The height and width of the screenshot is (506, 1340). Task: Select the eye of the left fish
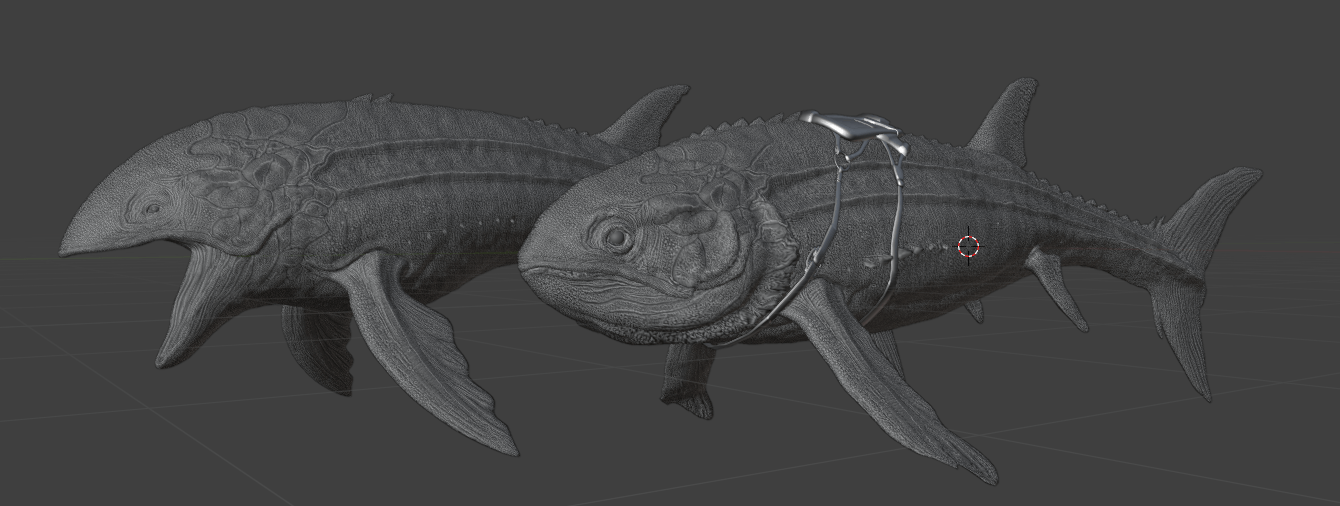point(152,210)
